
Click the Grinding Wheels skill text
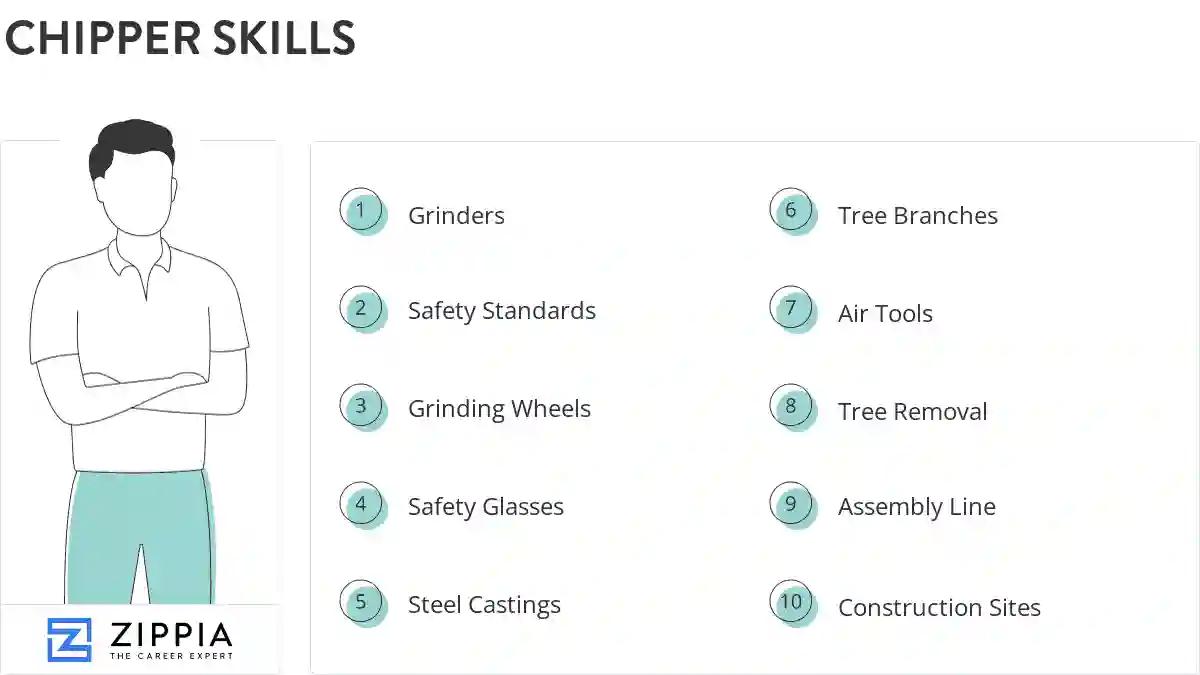pos(499,409)
